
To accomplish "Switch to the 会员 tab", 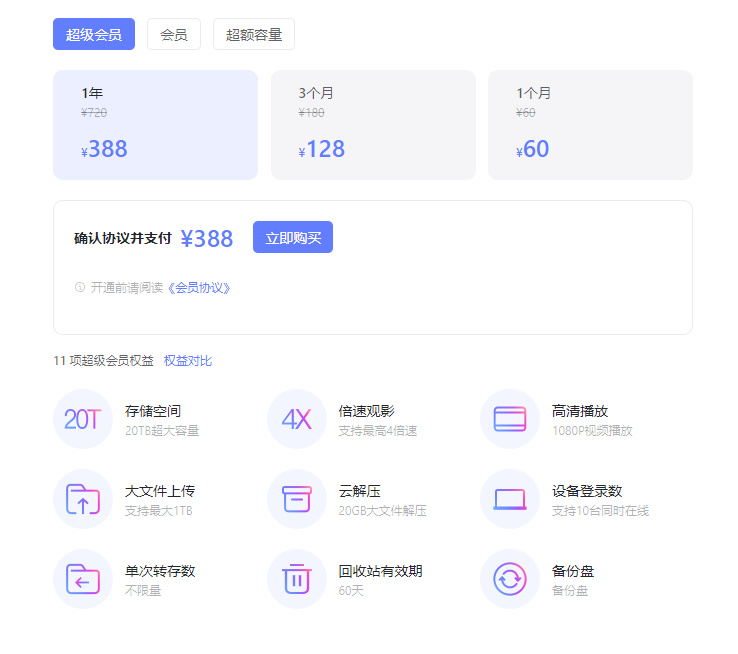I will (174, 34).
